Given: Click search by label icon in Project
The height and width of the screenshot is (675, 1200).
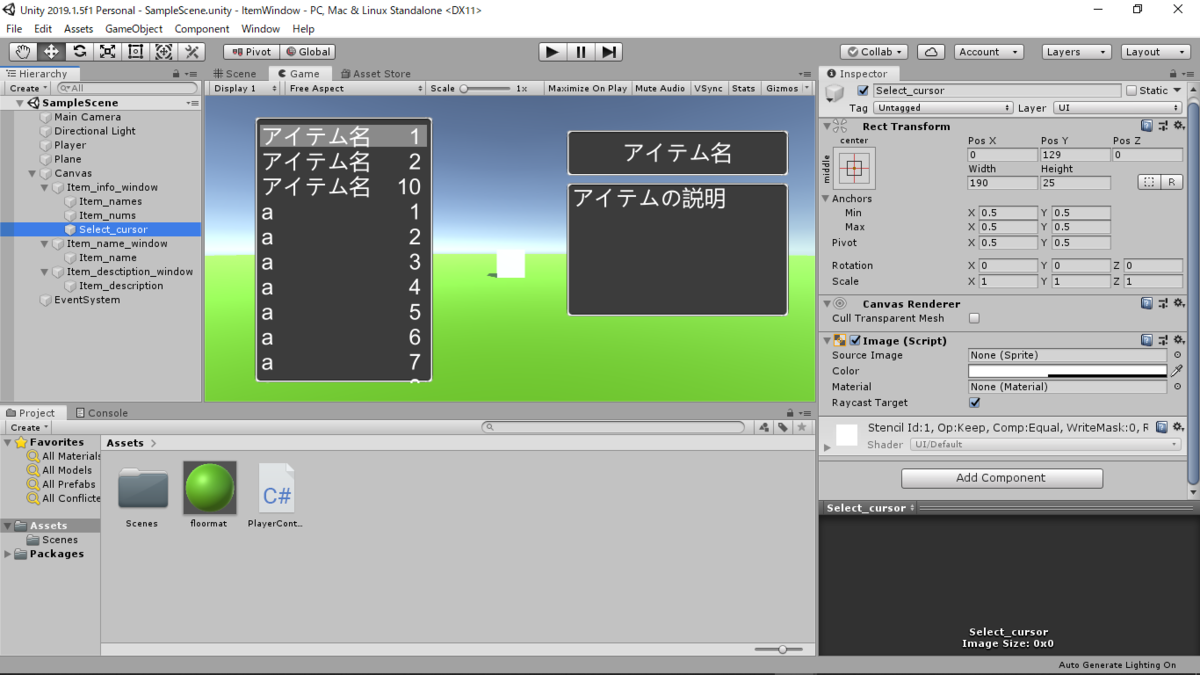Looking at the screenshot, I should tap(783, 427).
